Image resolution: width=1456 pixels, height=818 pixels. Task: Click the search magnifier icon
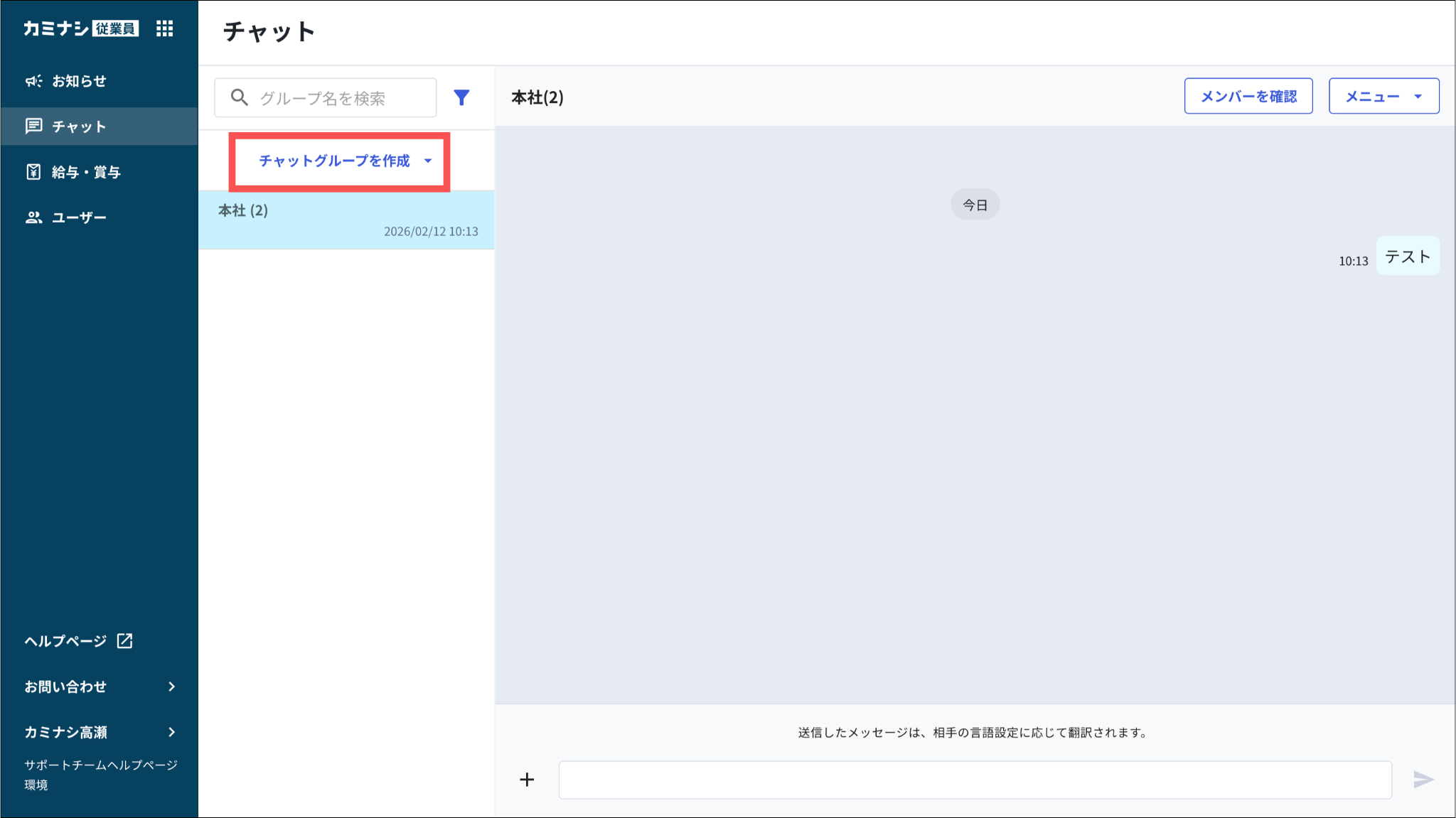coord(240,97)
